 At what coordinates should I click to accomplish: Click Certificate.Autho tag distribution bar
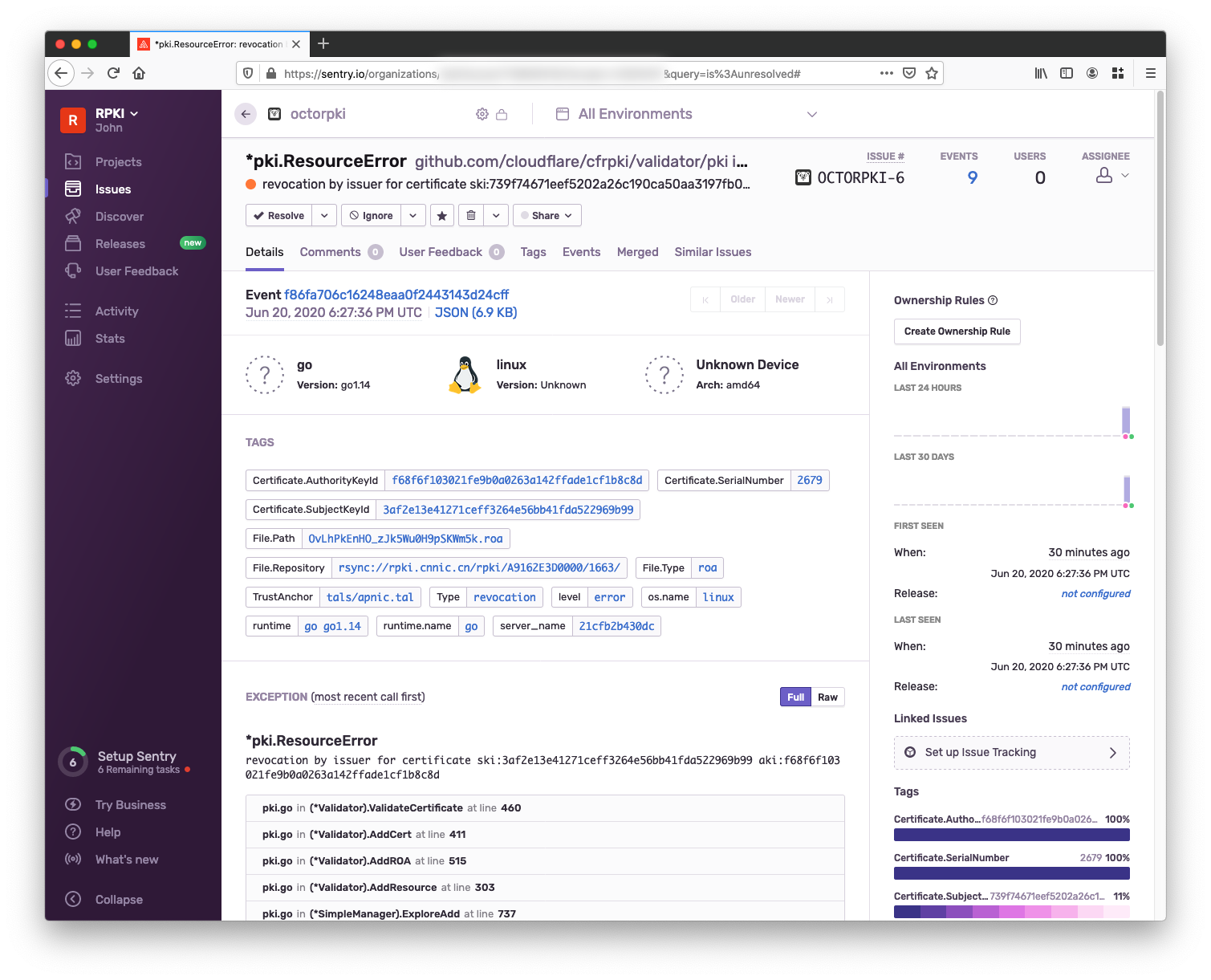coord(1011,835)
